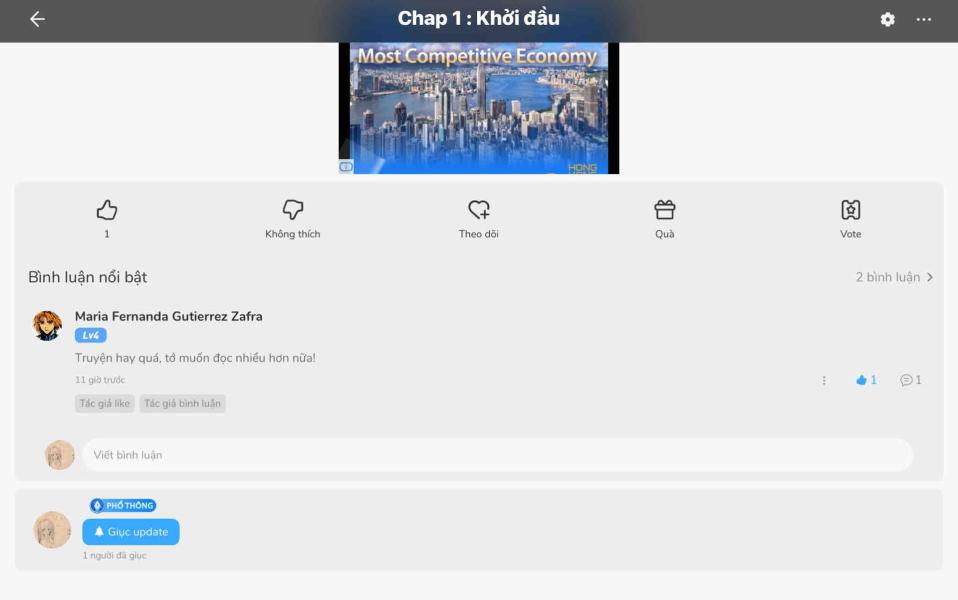Like the chapter with thumbs-up icon
Image resolution: width=958 pixels, height=600 pixels.
(107, 210)
